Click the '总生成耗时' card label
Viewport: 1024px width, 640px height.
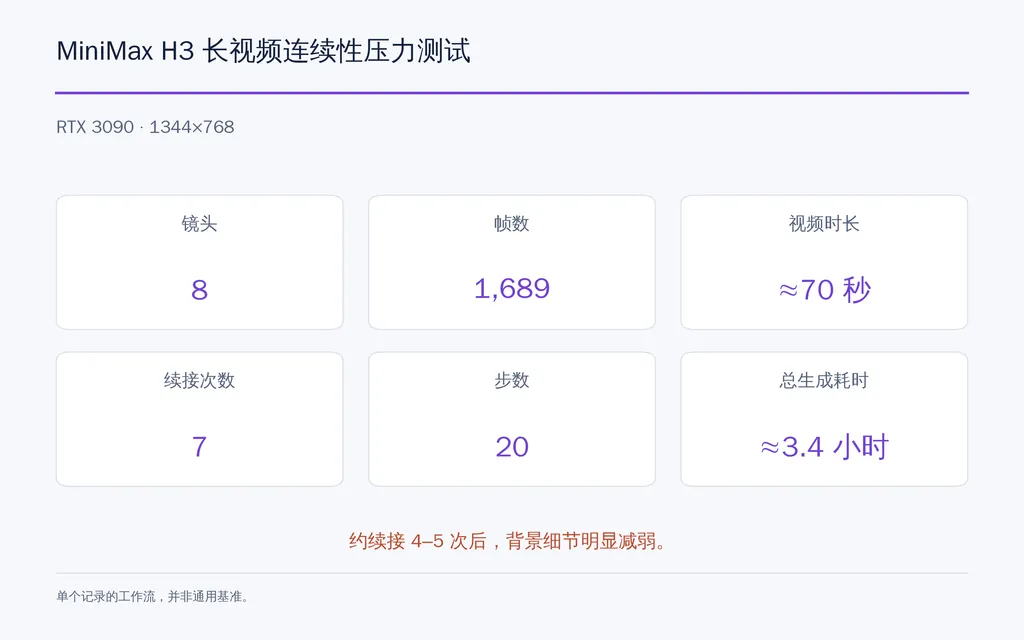824,381
